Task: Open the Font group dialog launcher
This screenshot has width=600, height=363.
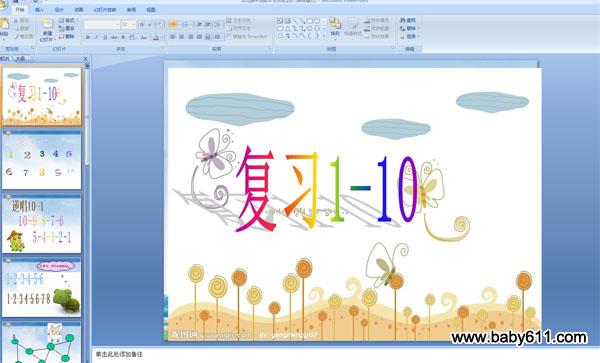Action: pos(163,49)
